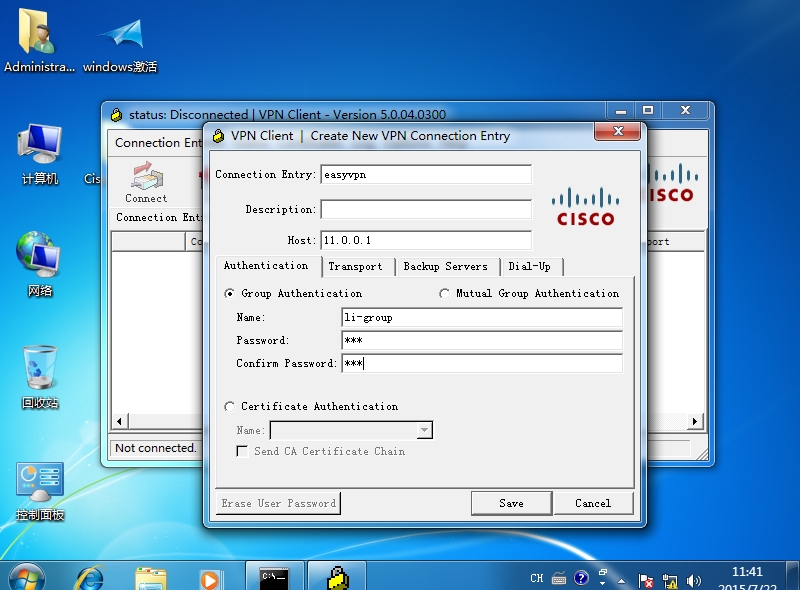Open the 控制面板 desktop icon
This screenshot has height=590, width=800.
pyautogui.click(x=39, y=491)
